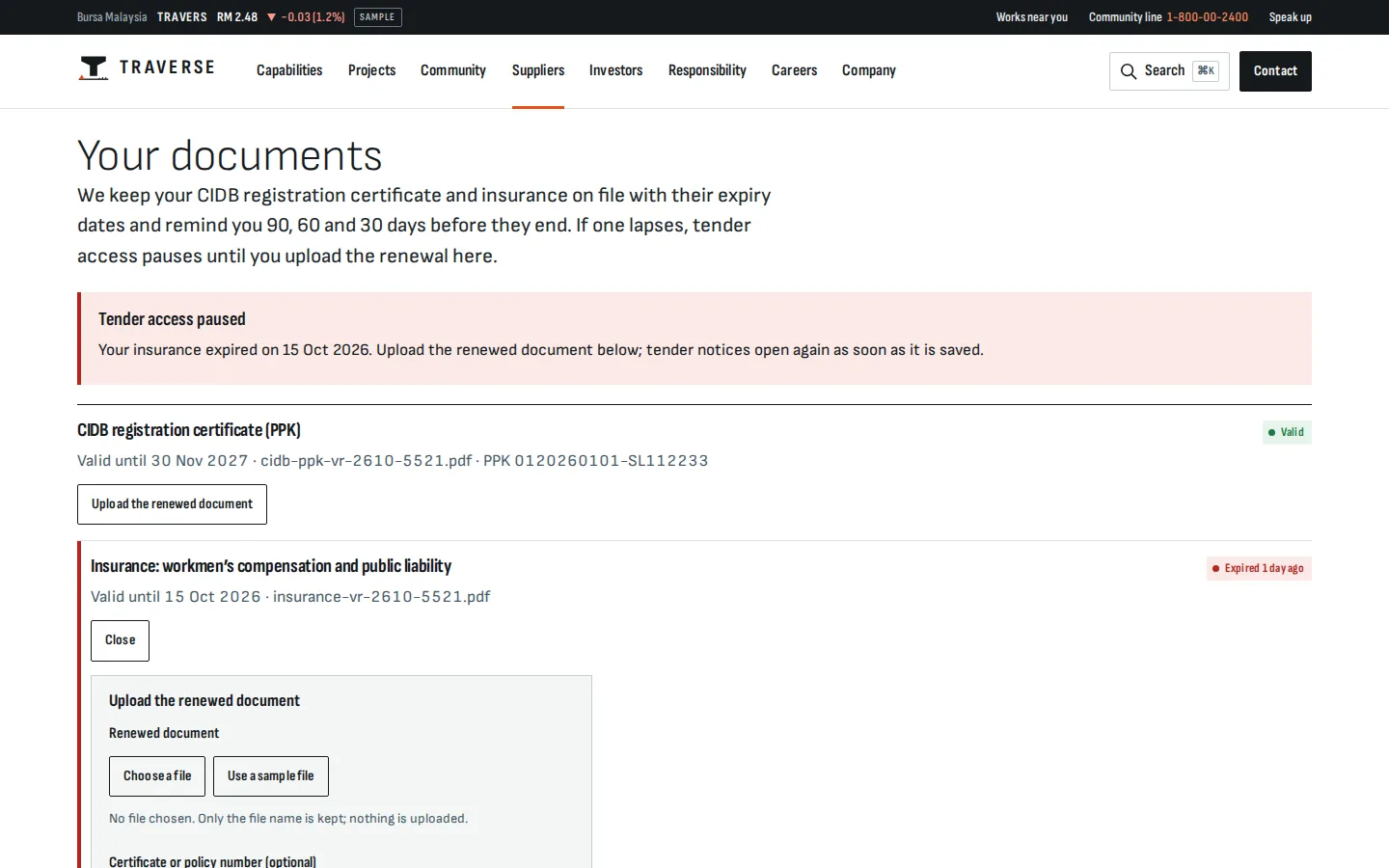Click the Search field
1389x868 pixels.
[1169, 71]
